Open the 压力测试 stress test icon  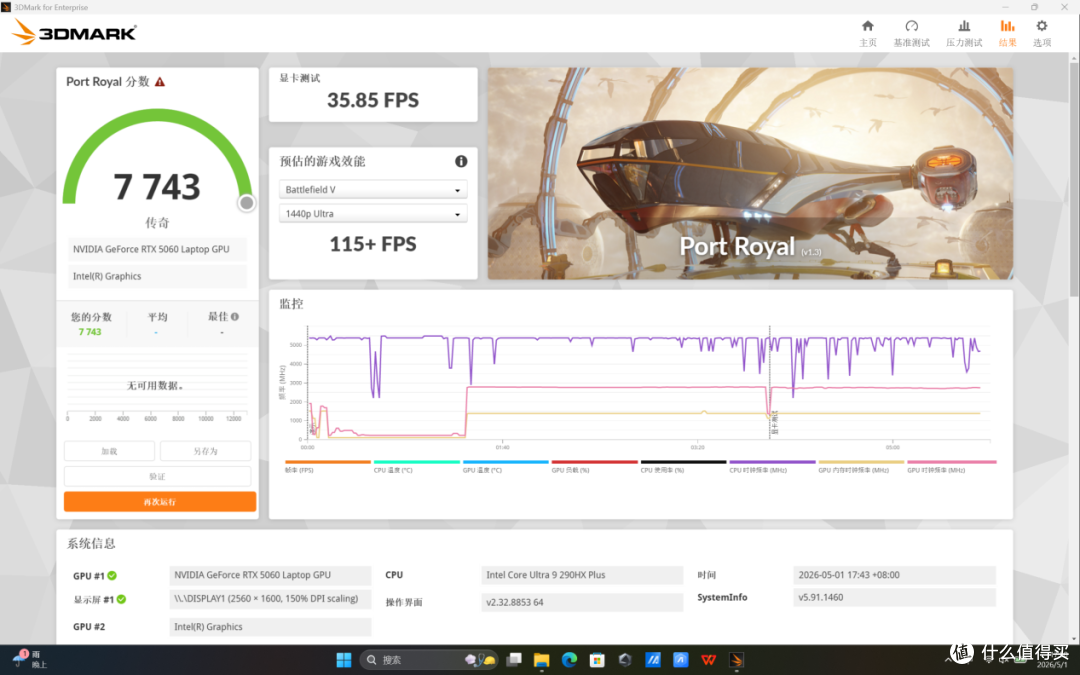pos(964,26)
